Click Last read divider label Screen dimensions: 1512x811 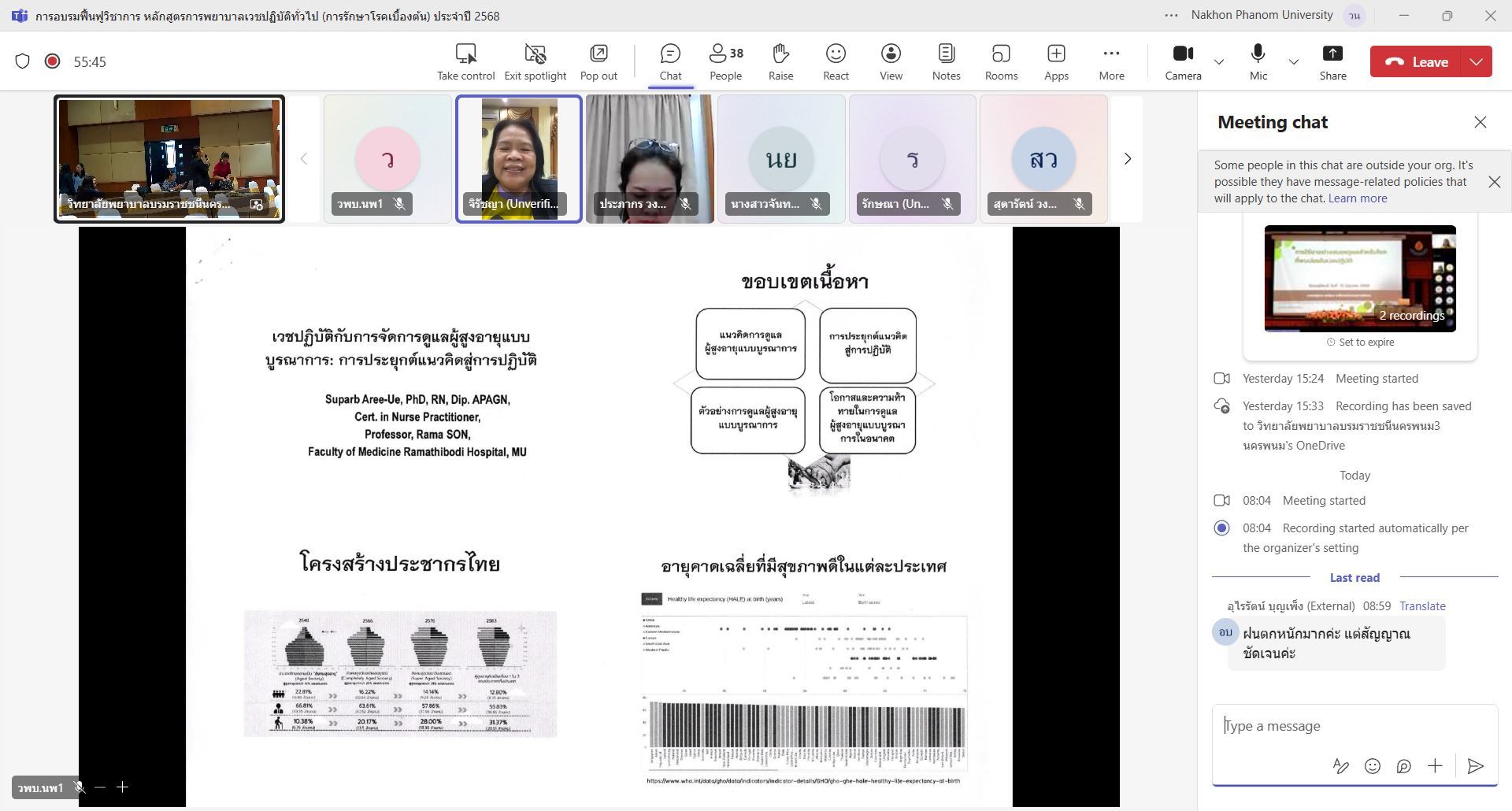pyautogui.click(x=1354, y=578)
